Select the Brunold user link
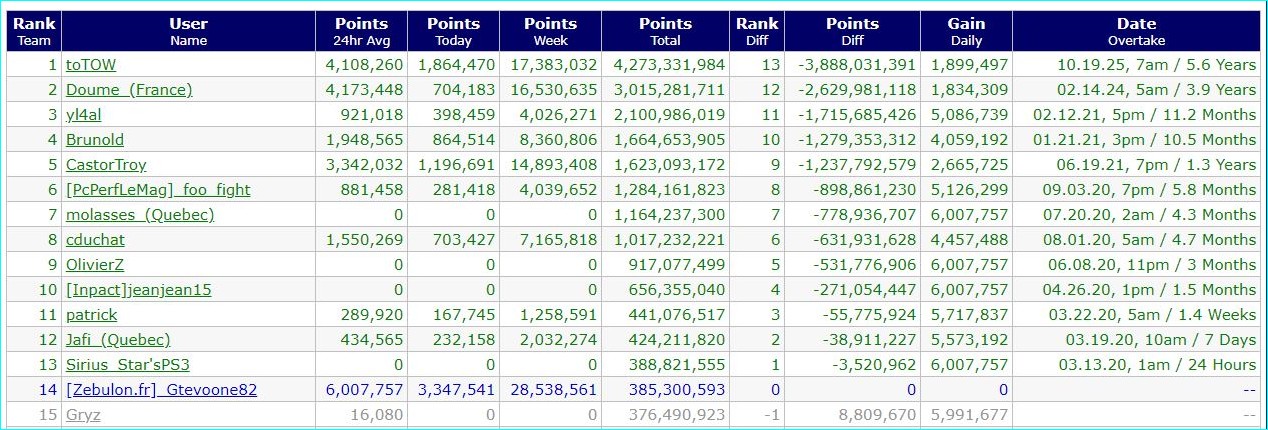1268x430 pixels. point(96,140)
